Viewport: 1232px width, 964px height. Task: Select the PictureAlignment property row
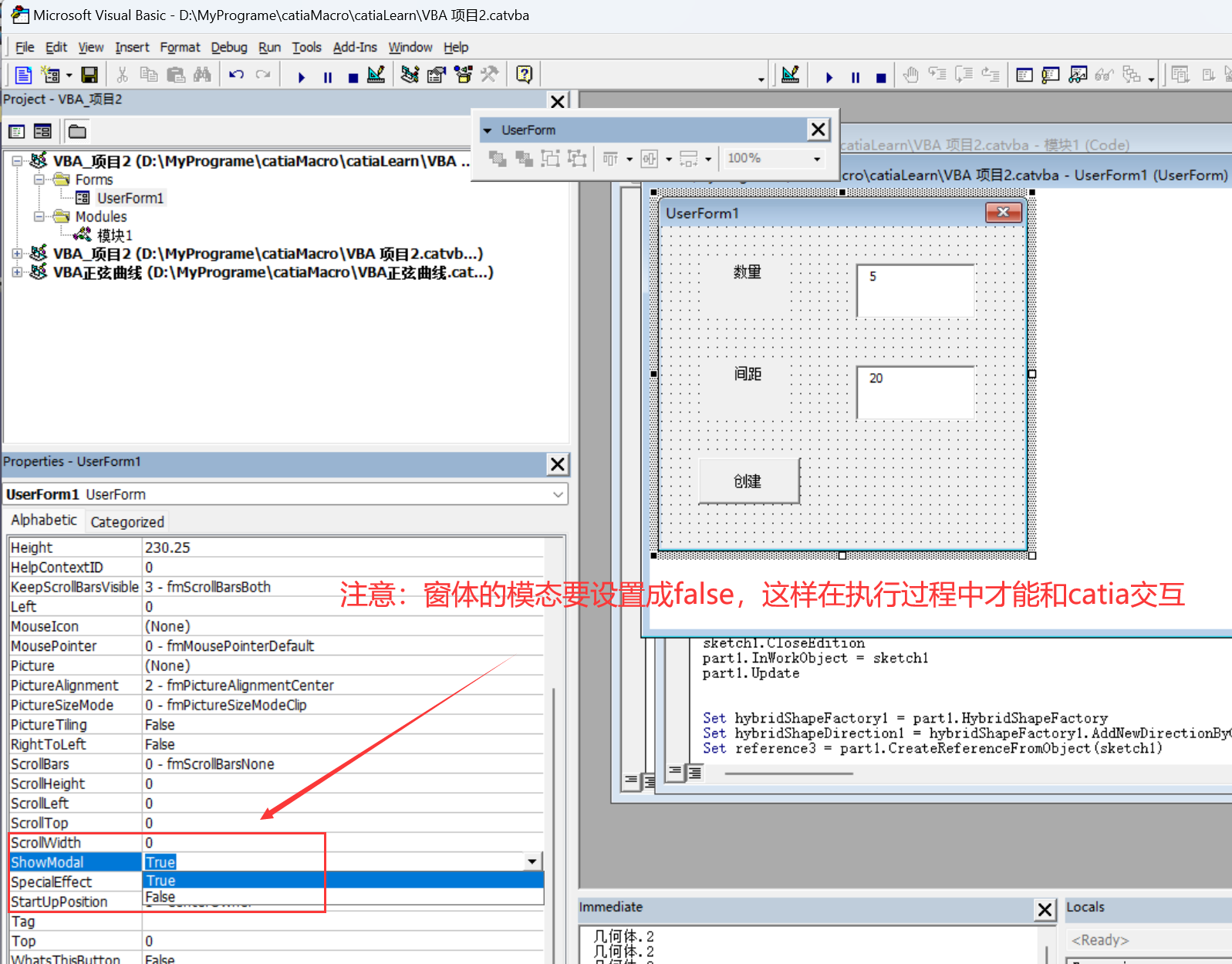(276, 685)
